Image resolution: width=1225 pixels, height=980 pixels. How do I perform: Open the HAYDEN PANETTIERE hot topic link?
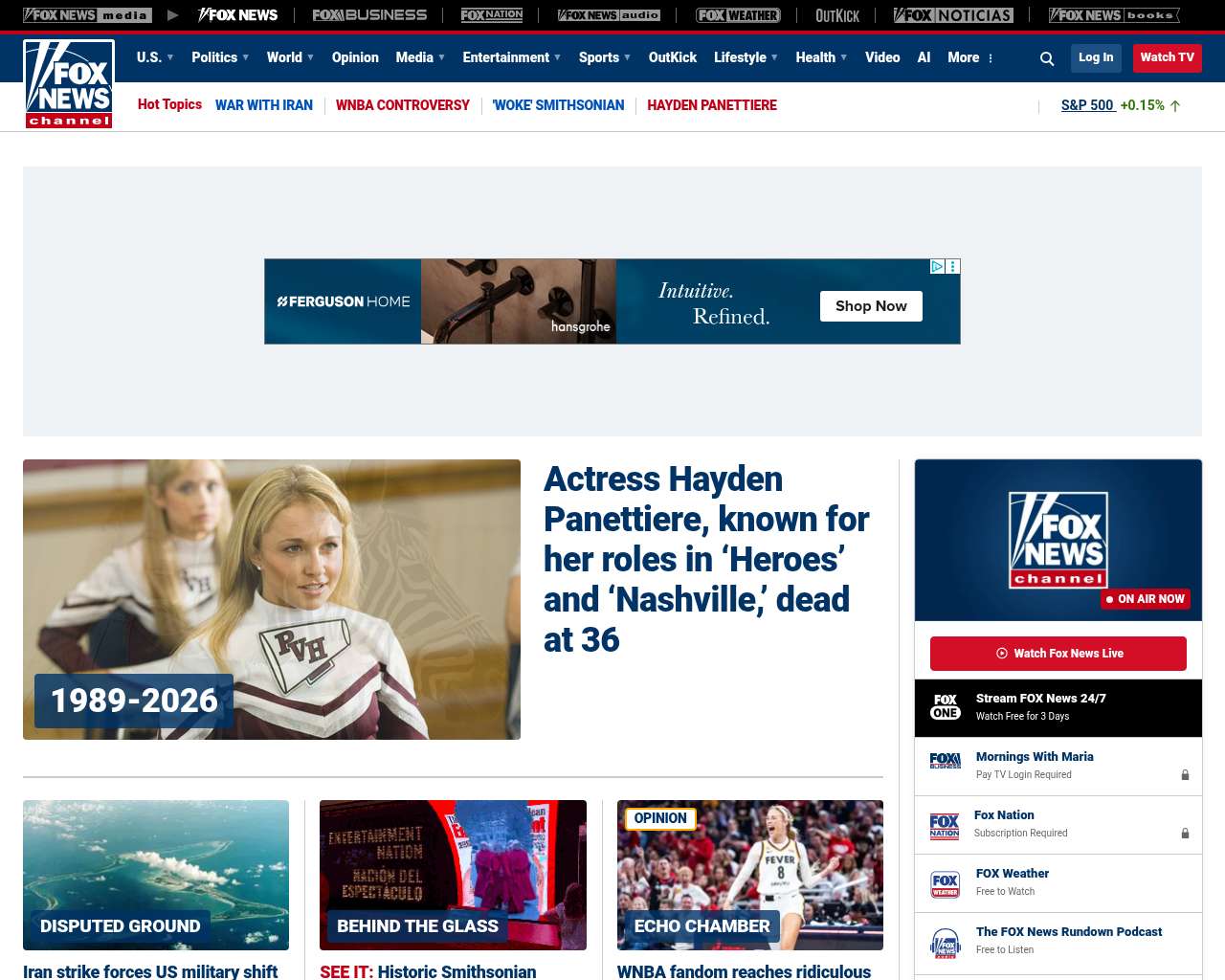(712, 105)
